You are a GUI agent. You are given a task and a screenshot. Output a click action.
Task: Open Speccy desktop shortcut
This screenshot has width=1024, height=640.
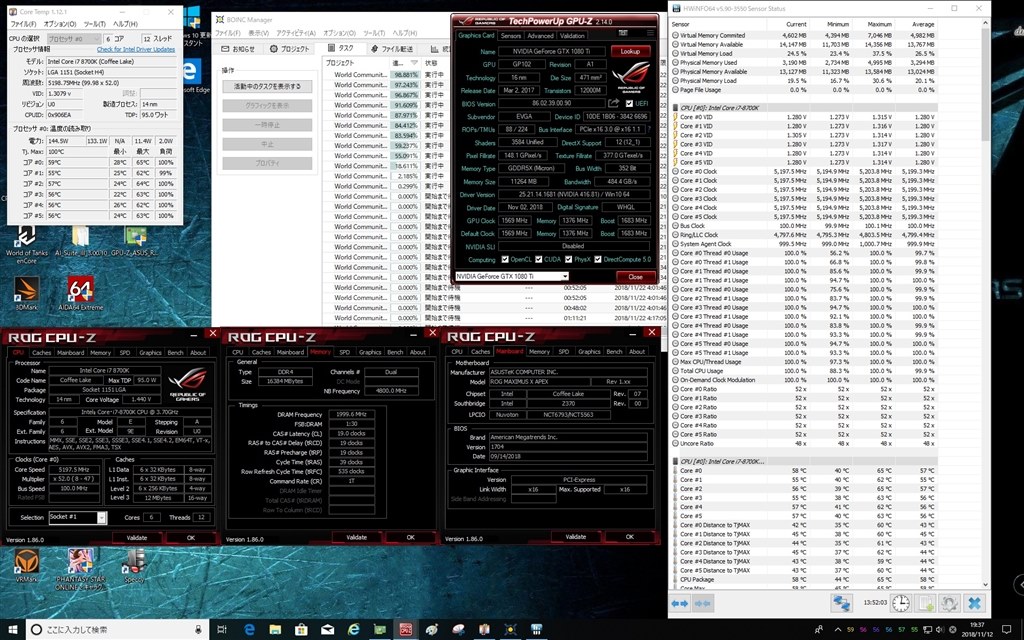click(133, 565)
